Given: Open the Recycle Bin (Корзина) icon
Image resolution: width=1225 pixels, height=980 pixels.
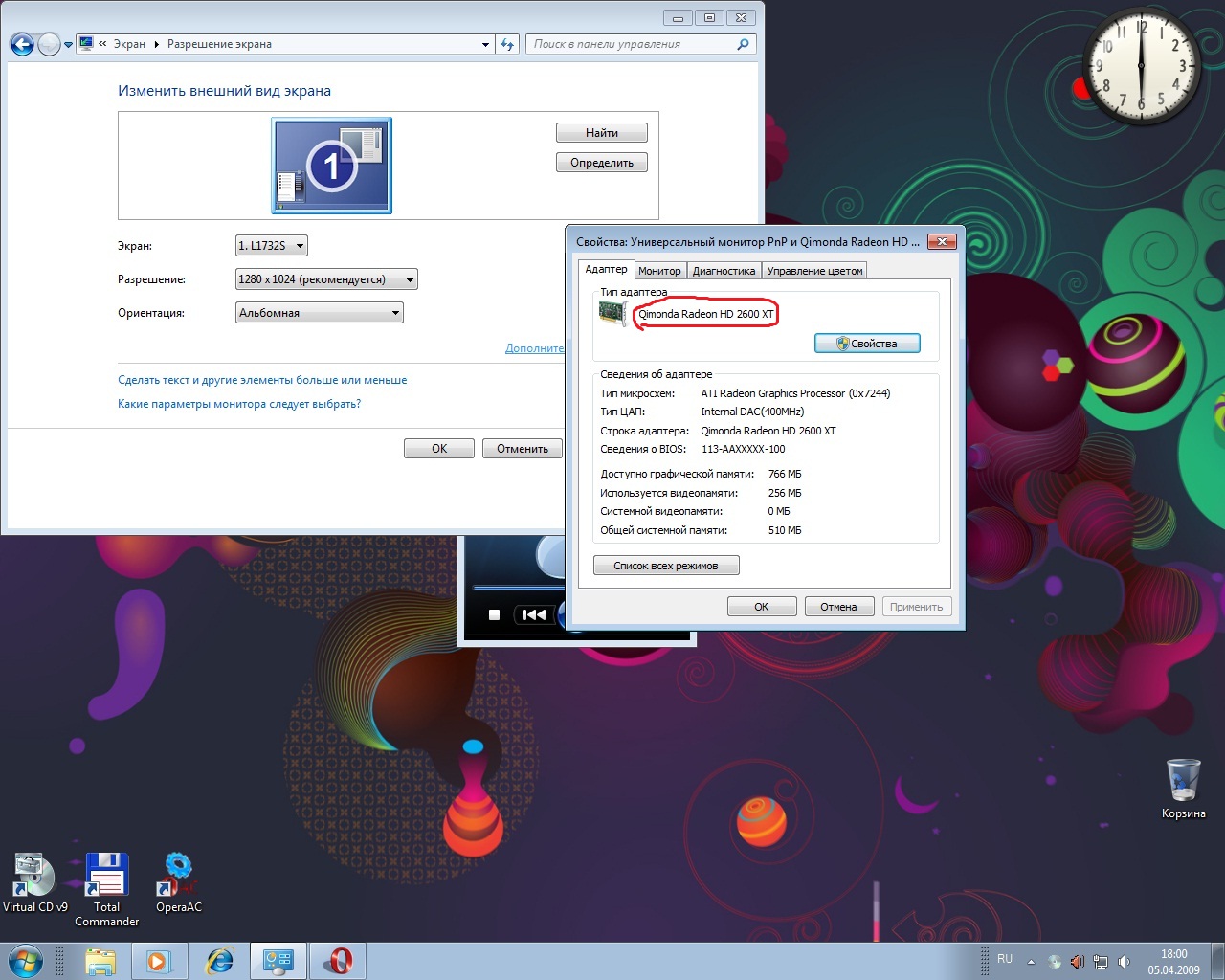Looking at the screenshot, I should pyautogui.click(x=1183, y=782).
